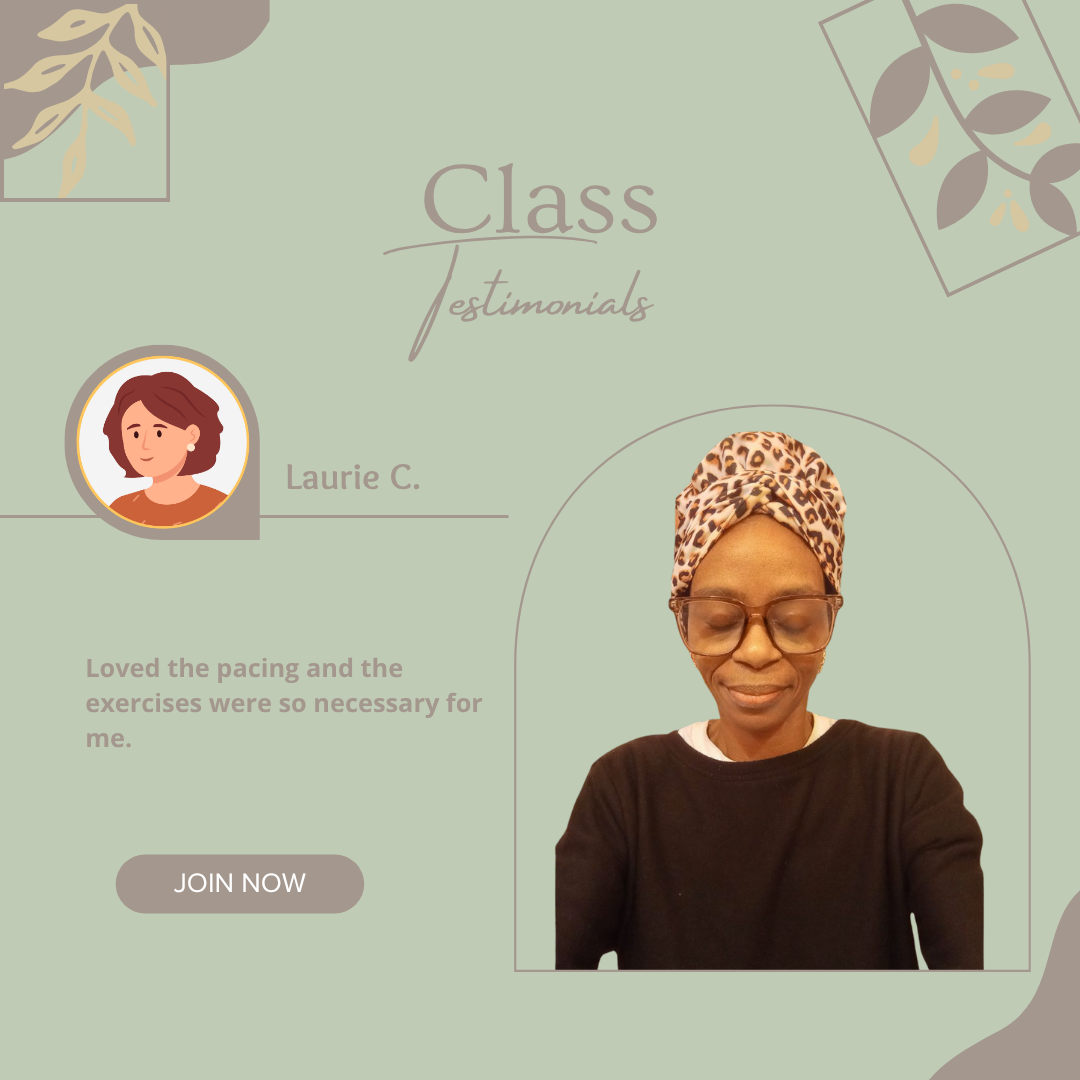Click the photo of woman in leopard headwrap
This screenshot has height=1080, width=1080.
[769, 700]
